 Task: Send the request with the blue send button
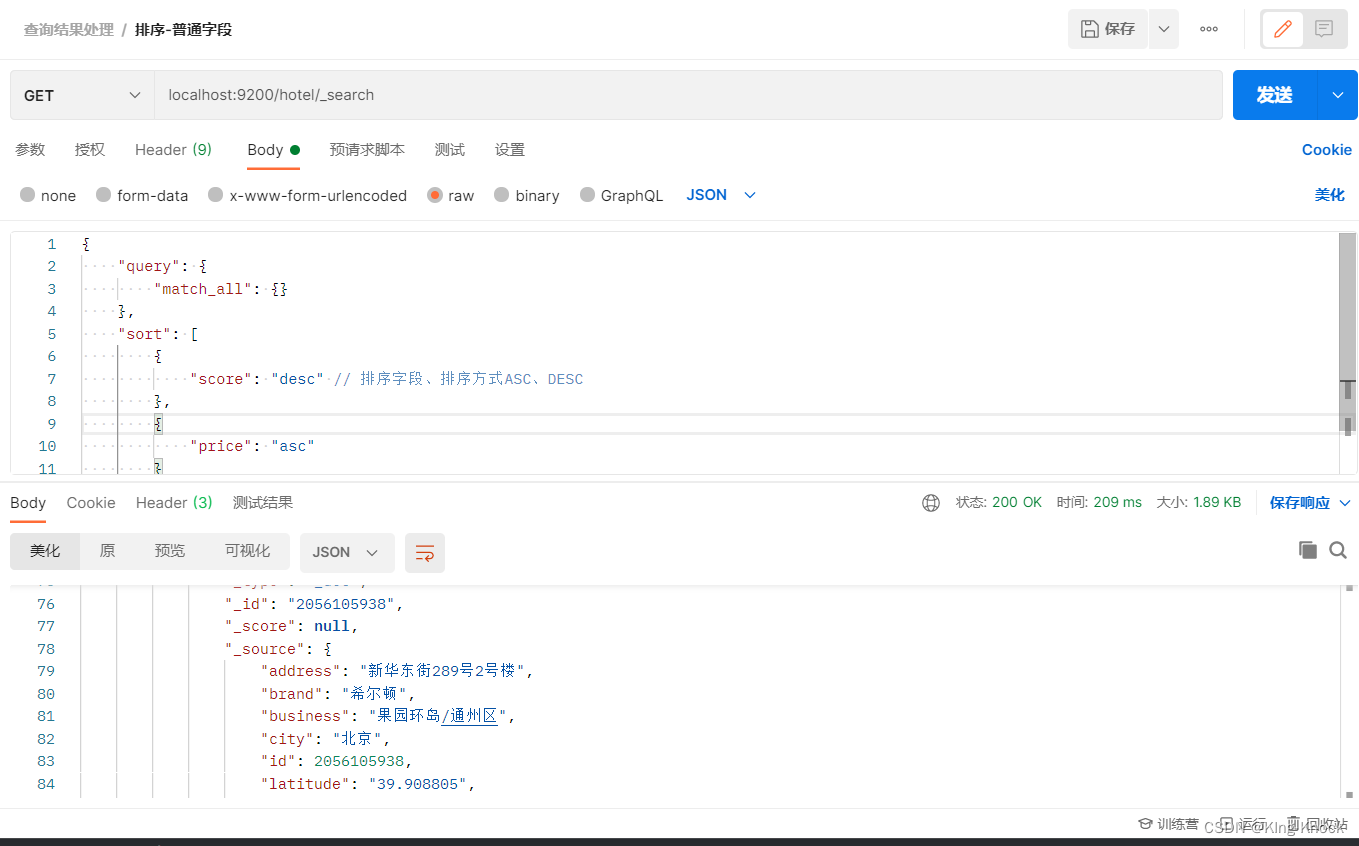point(1275,95)
